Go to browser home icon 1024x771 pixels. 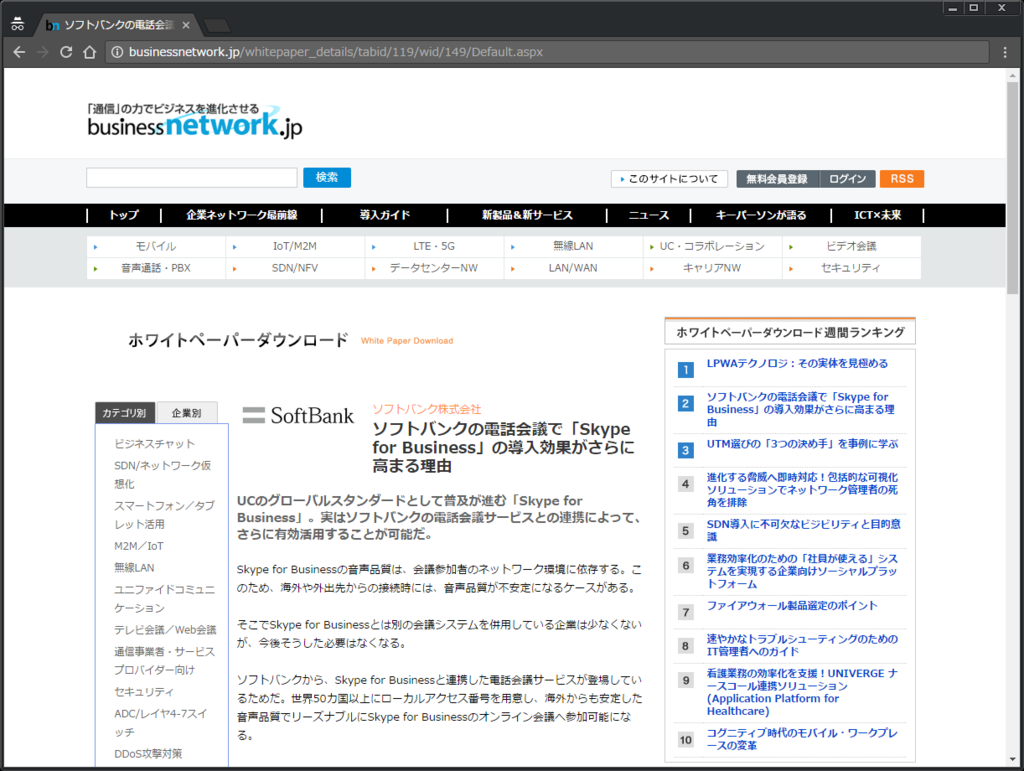(x=89, y=52)
